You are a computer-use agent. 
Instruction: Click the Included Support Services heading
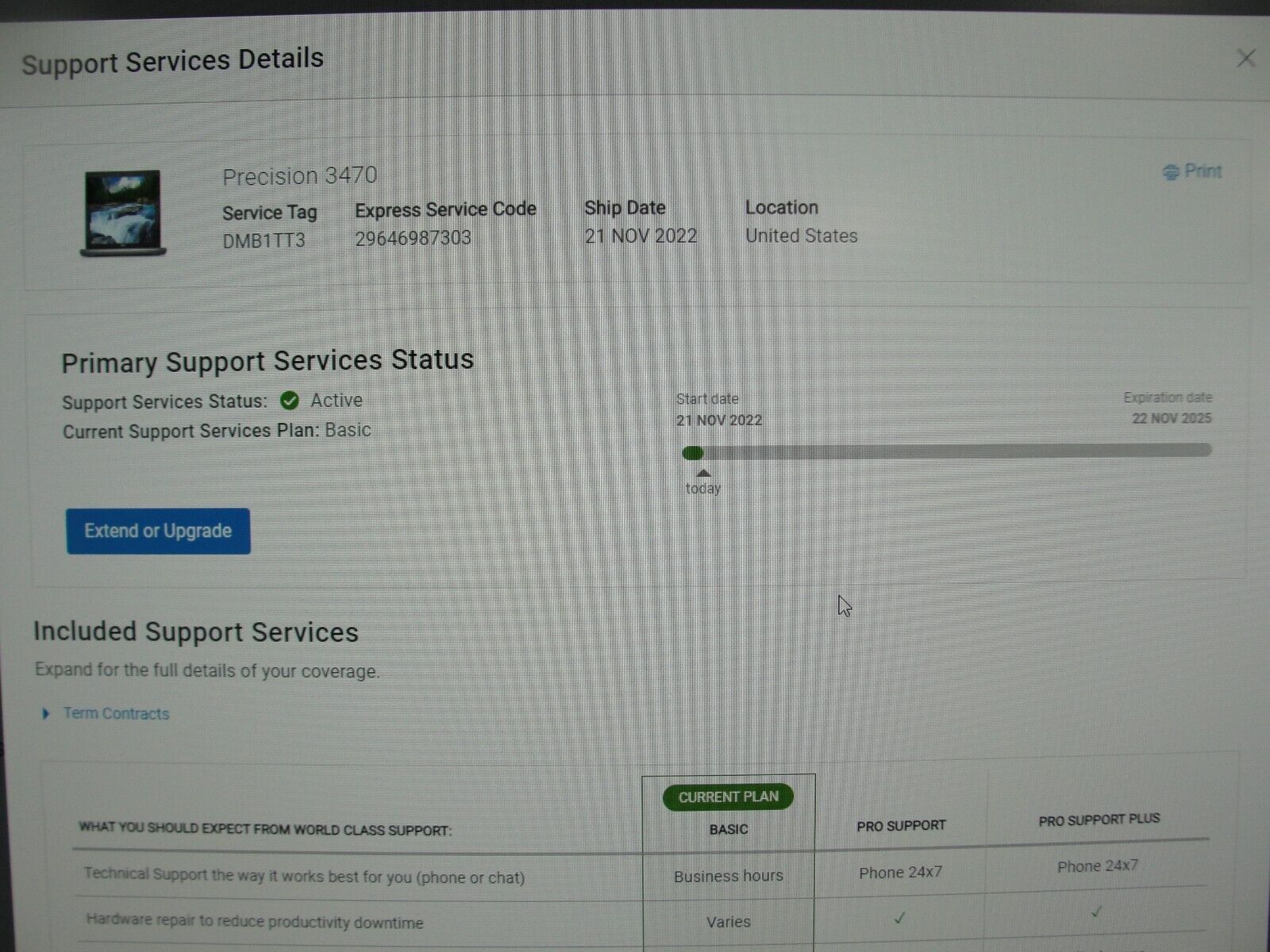[x=195, y=631]
